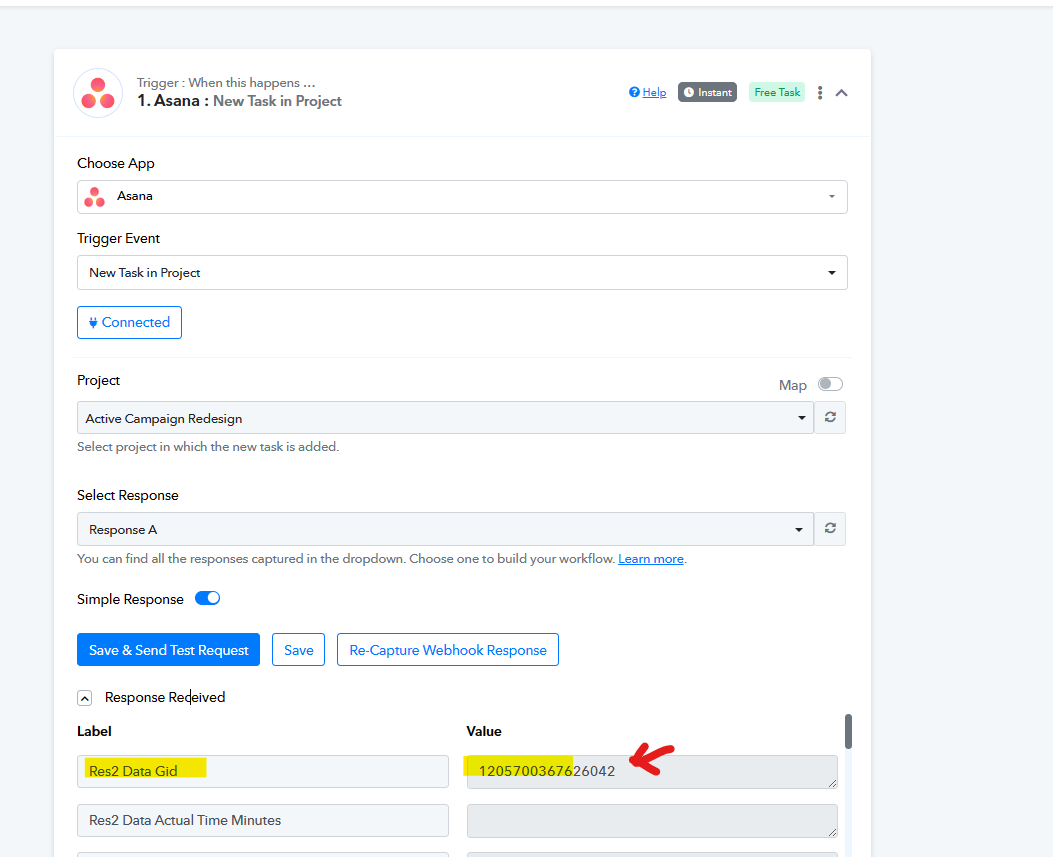Open the Help link
Screen dimensions: 1053x857
coord(654,92)
